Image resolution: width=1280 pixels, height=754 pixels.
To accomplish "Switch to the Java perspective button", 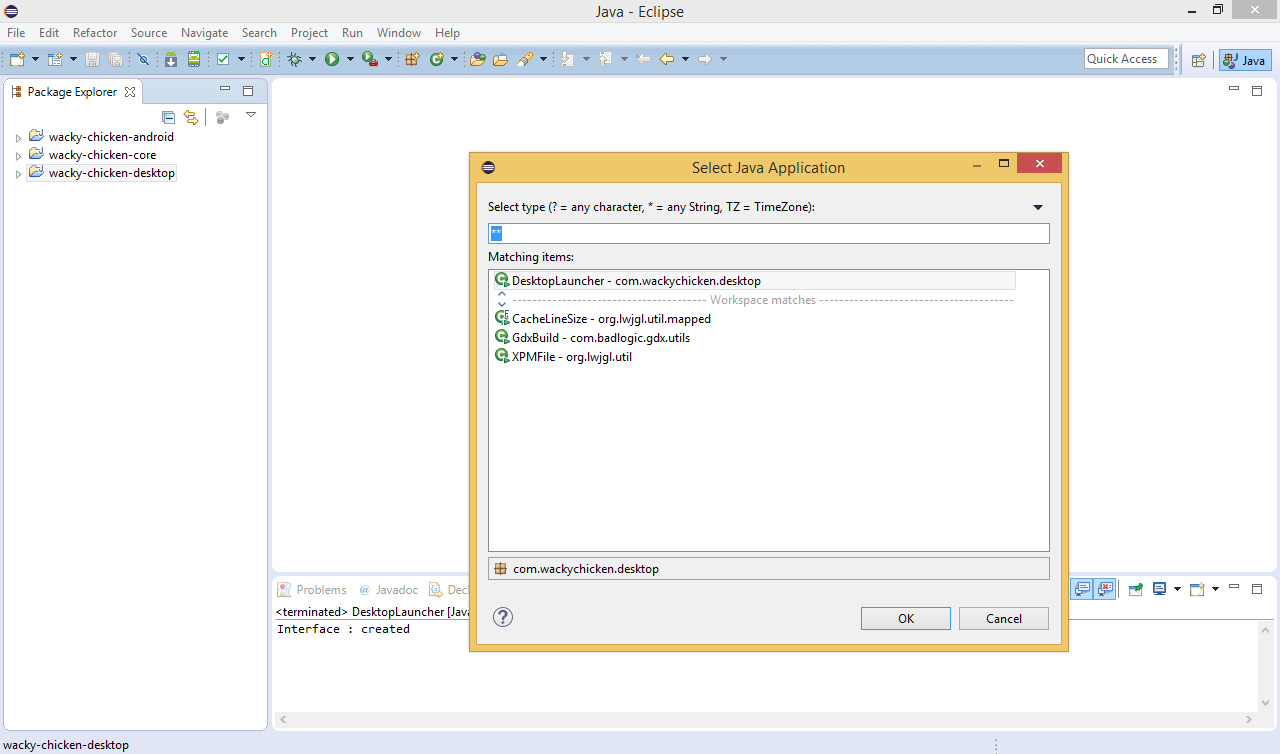I will coord(1245,60).
